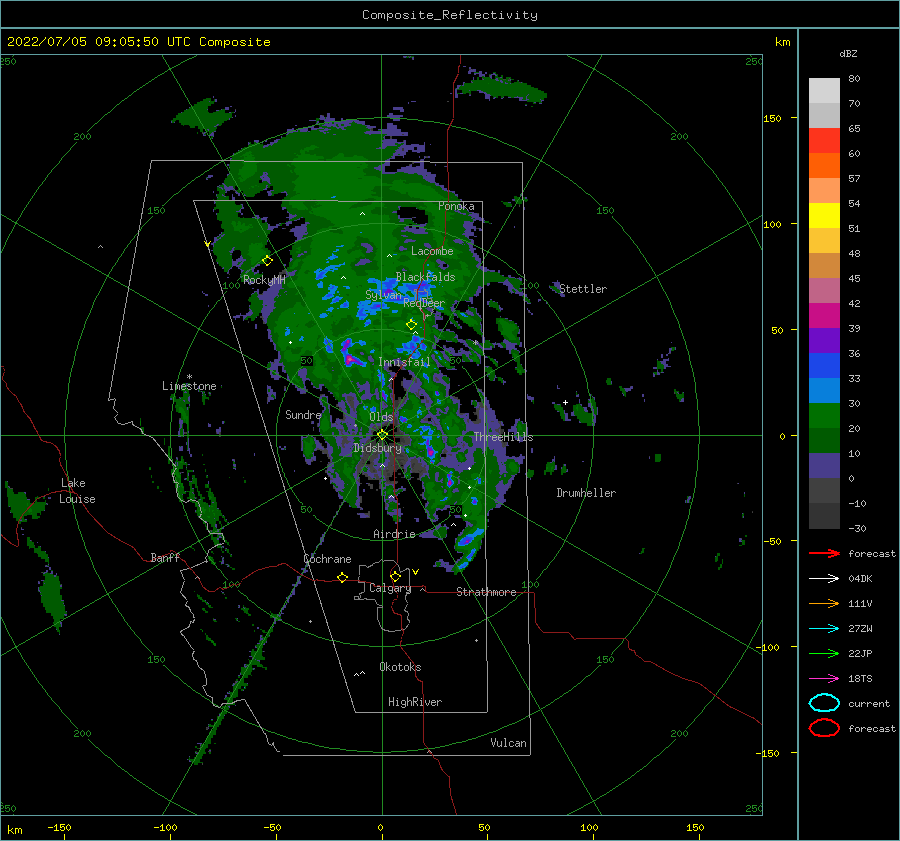The image size is (900, 841).
Task: Pick the cyan 27ZW arrow icon
Action: pos(824,629)
